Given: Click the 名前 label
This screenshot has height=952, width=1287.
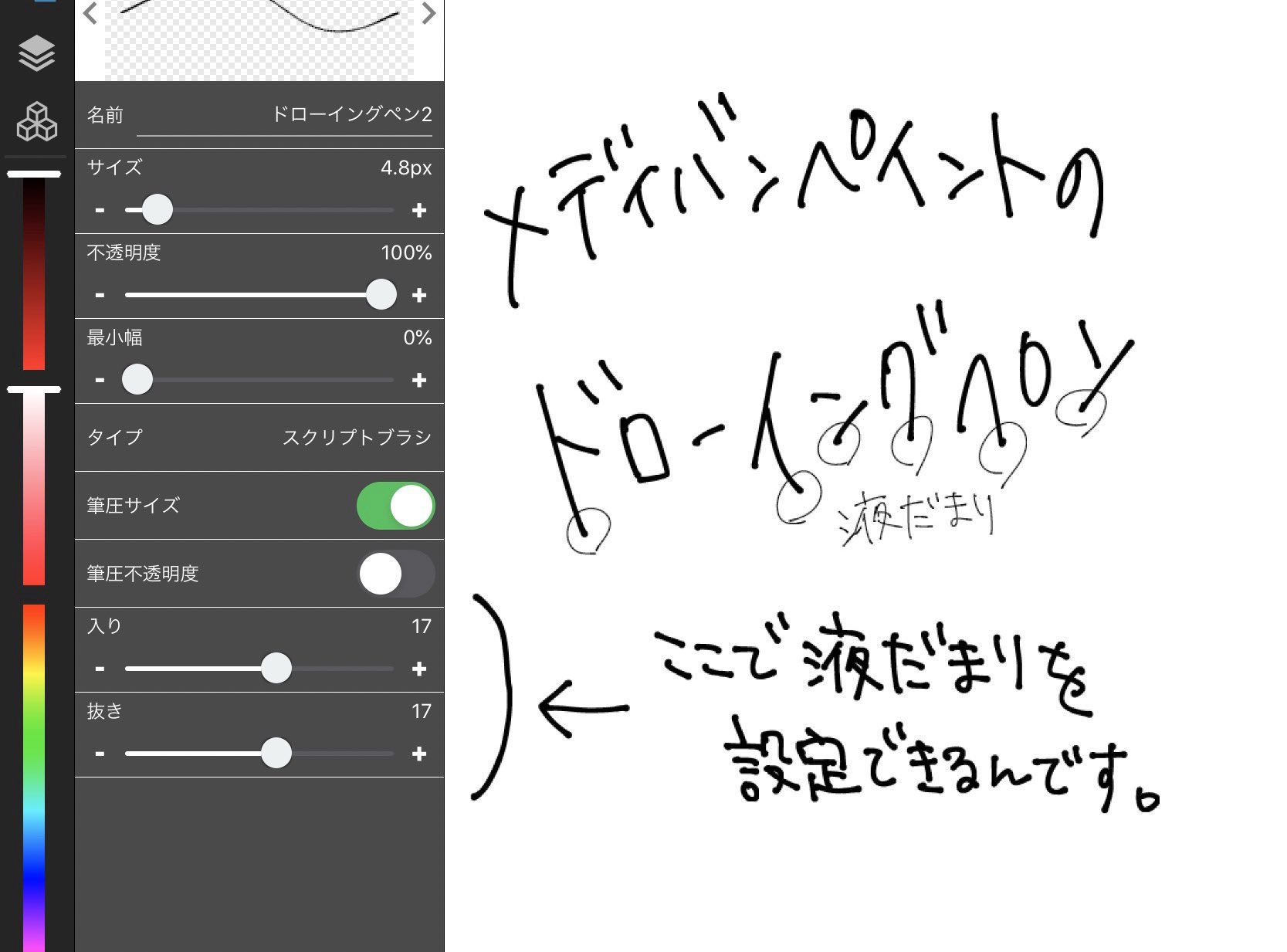Looking at the screenshot, I should click(105, 115).
